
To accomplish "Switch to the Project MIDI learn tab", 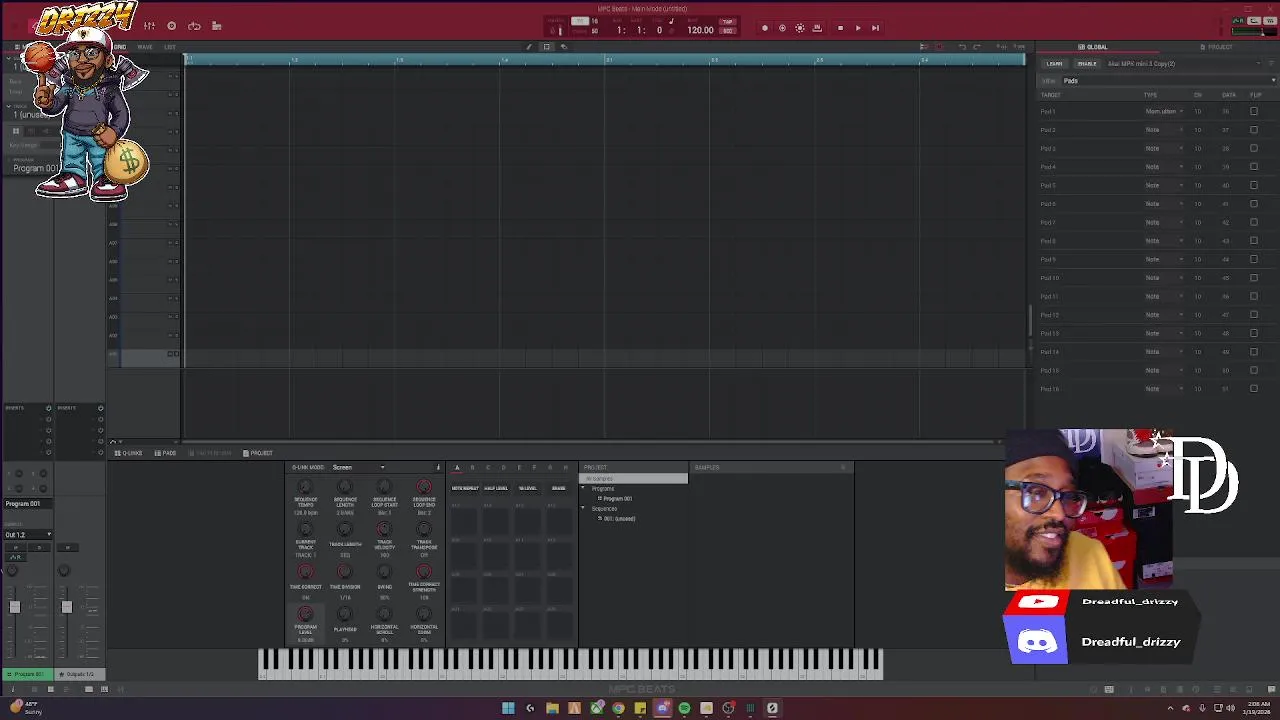I will click(x=1216, y=47).
